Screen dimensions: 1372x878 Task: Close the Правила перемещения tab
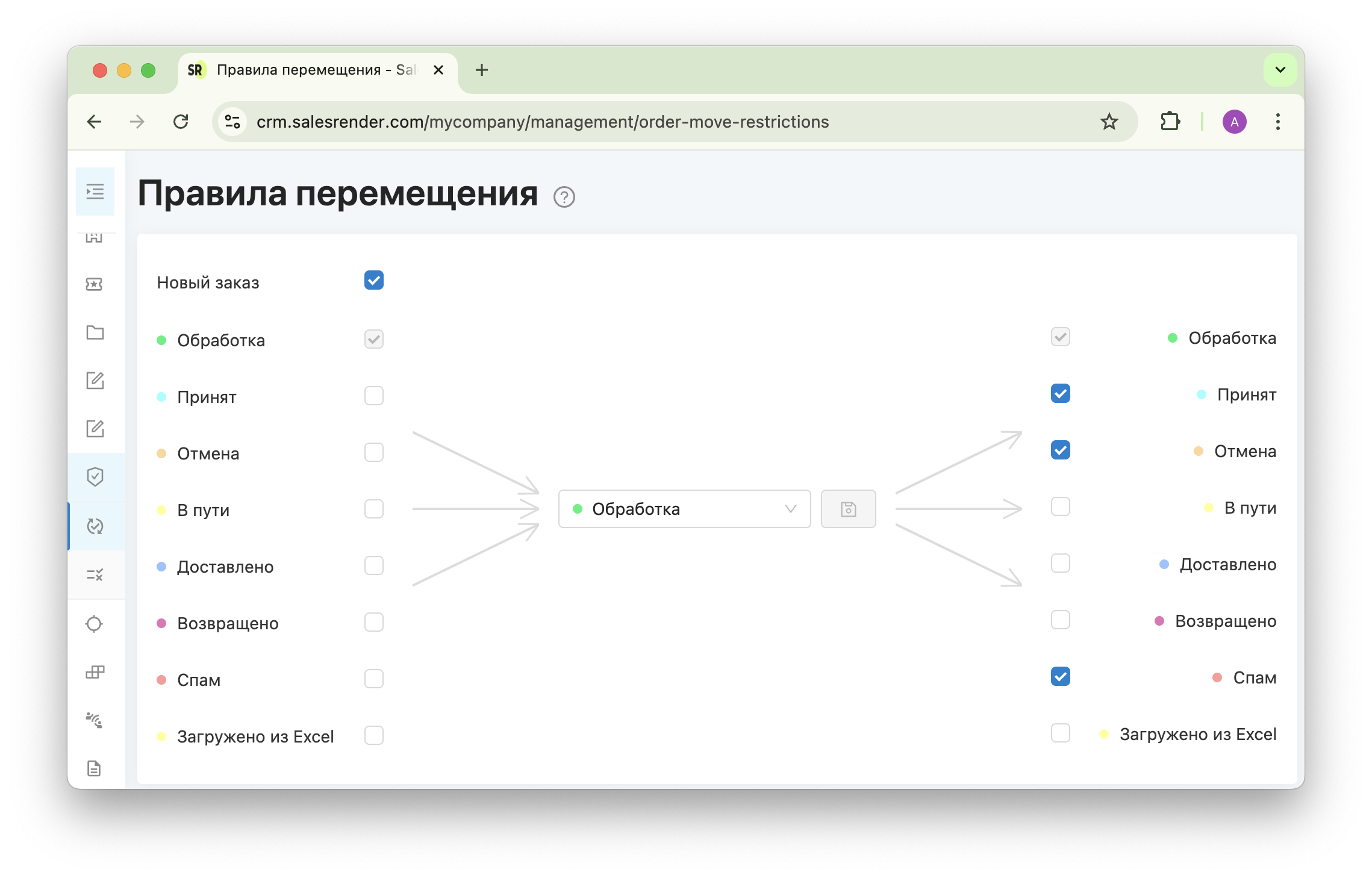click(438, 70)
